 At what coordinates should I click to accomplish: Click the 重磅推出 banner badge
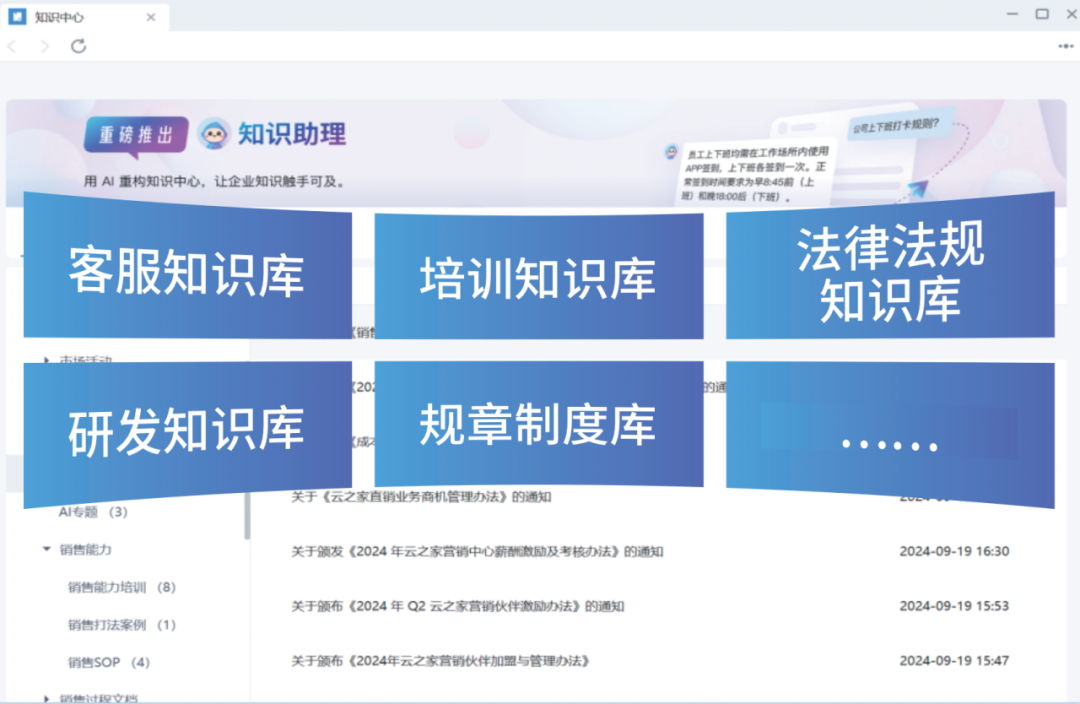point(136,133)
